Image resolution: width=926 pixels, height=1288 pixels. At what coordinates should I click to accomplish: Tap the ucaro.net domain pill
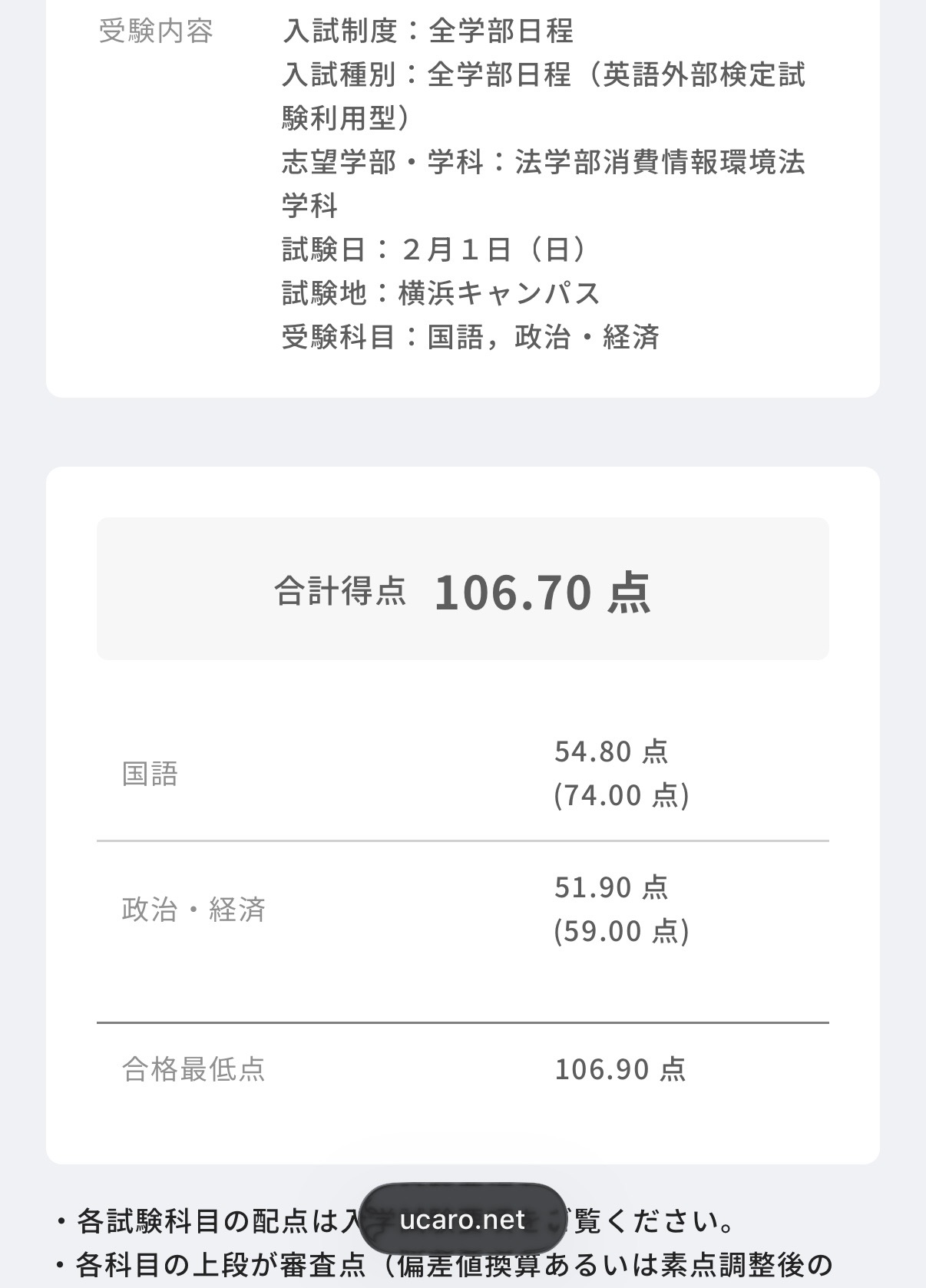[462, 1220]
